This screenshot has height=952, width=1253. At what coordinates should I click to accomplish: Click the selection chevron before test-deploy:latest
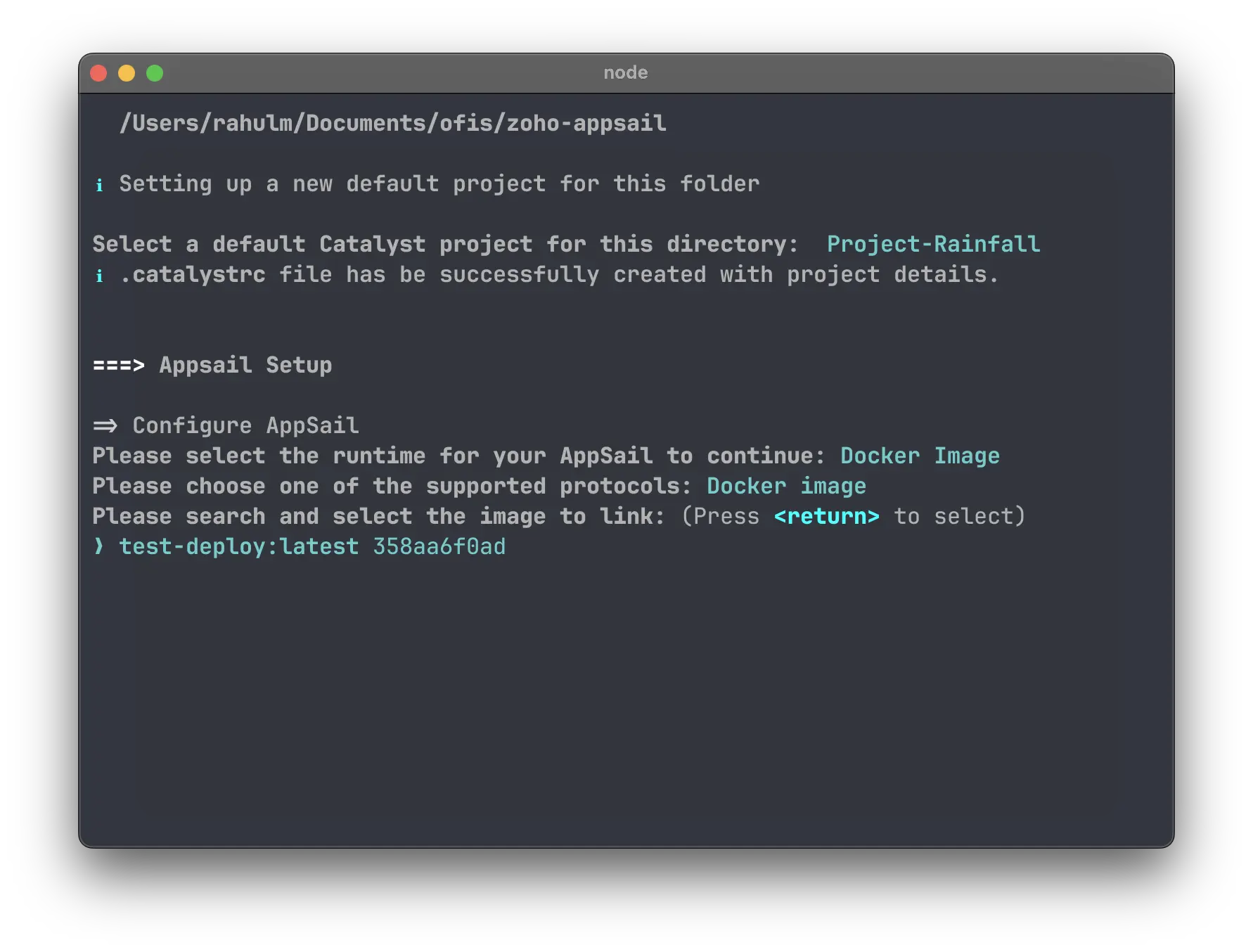point(98,546)
